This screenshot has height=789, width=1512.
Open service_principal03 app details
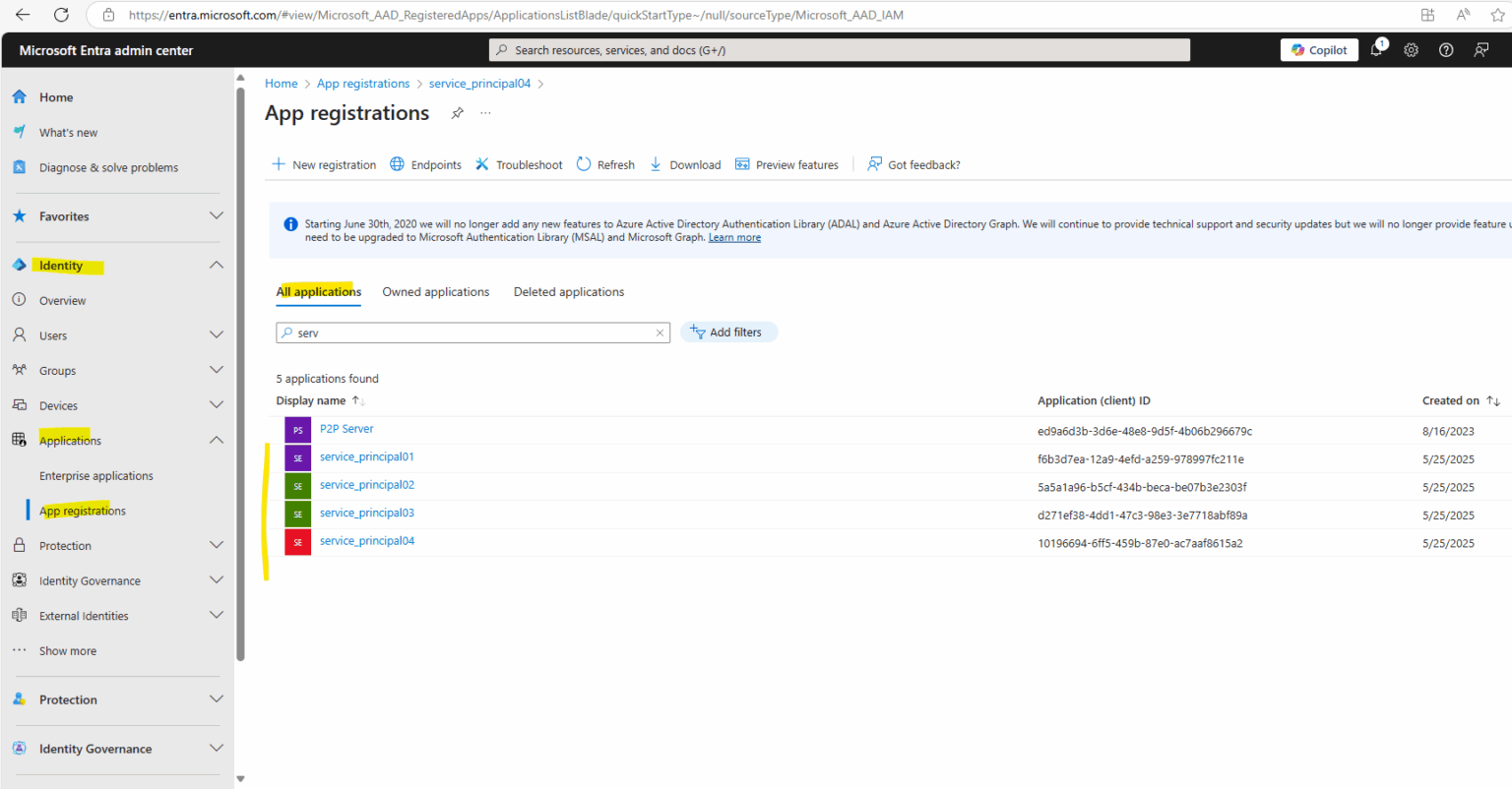point(366,513)
